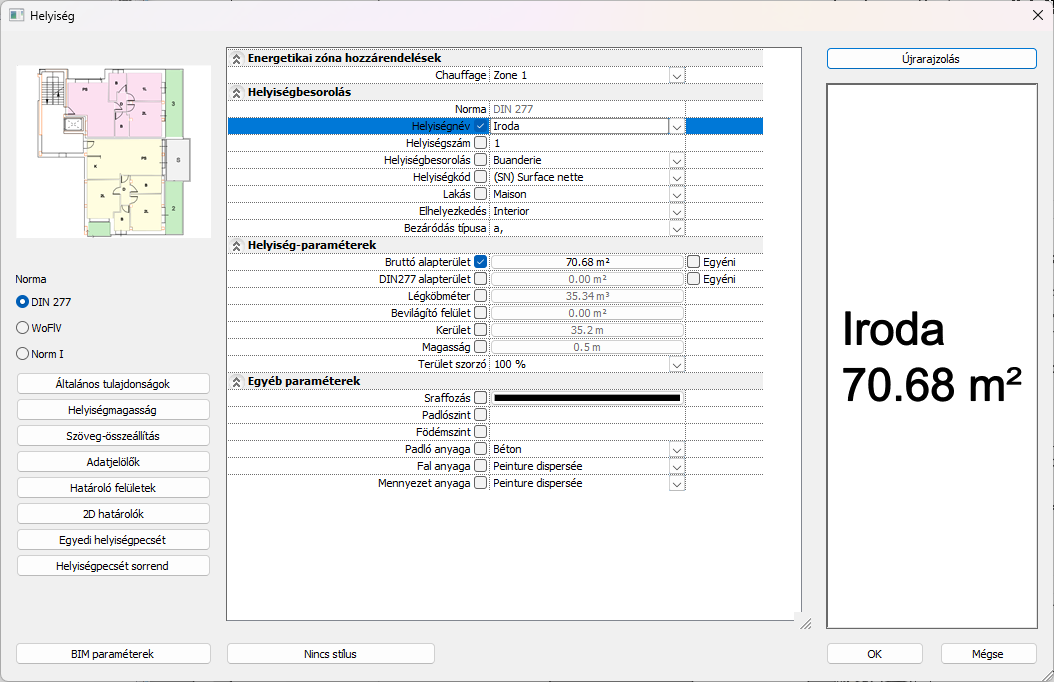Screen dimensions: 1054x682
Task: Collapse the Energetikai zóna hozzárendelések section
Action: click(237, 59)
